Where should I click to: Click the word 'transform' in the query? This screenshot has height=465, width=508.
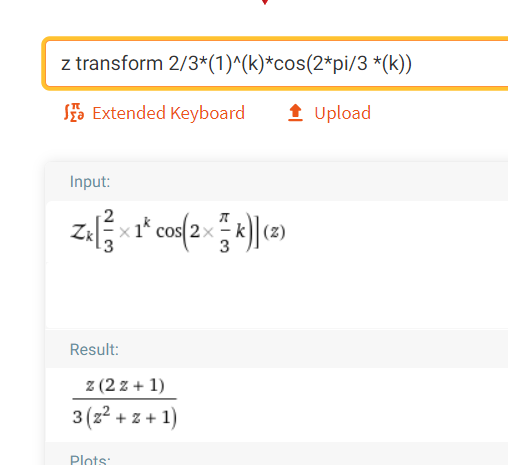point(119,63)
